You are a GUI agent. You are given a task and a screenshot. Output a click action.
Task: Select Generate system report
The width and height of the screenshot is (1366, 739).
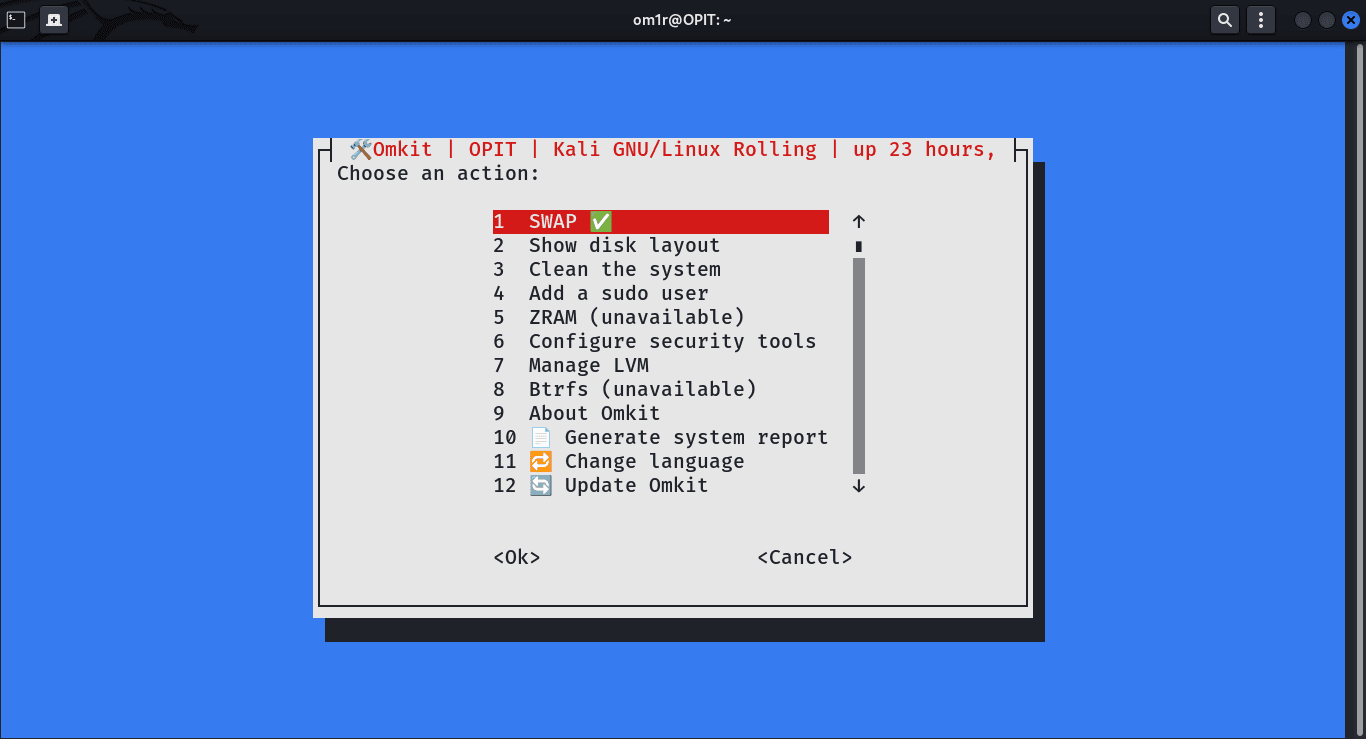[661, 437]
